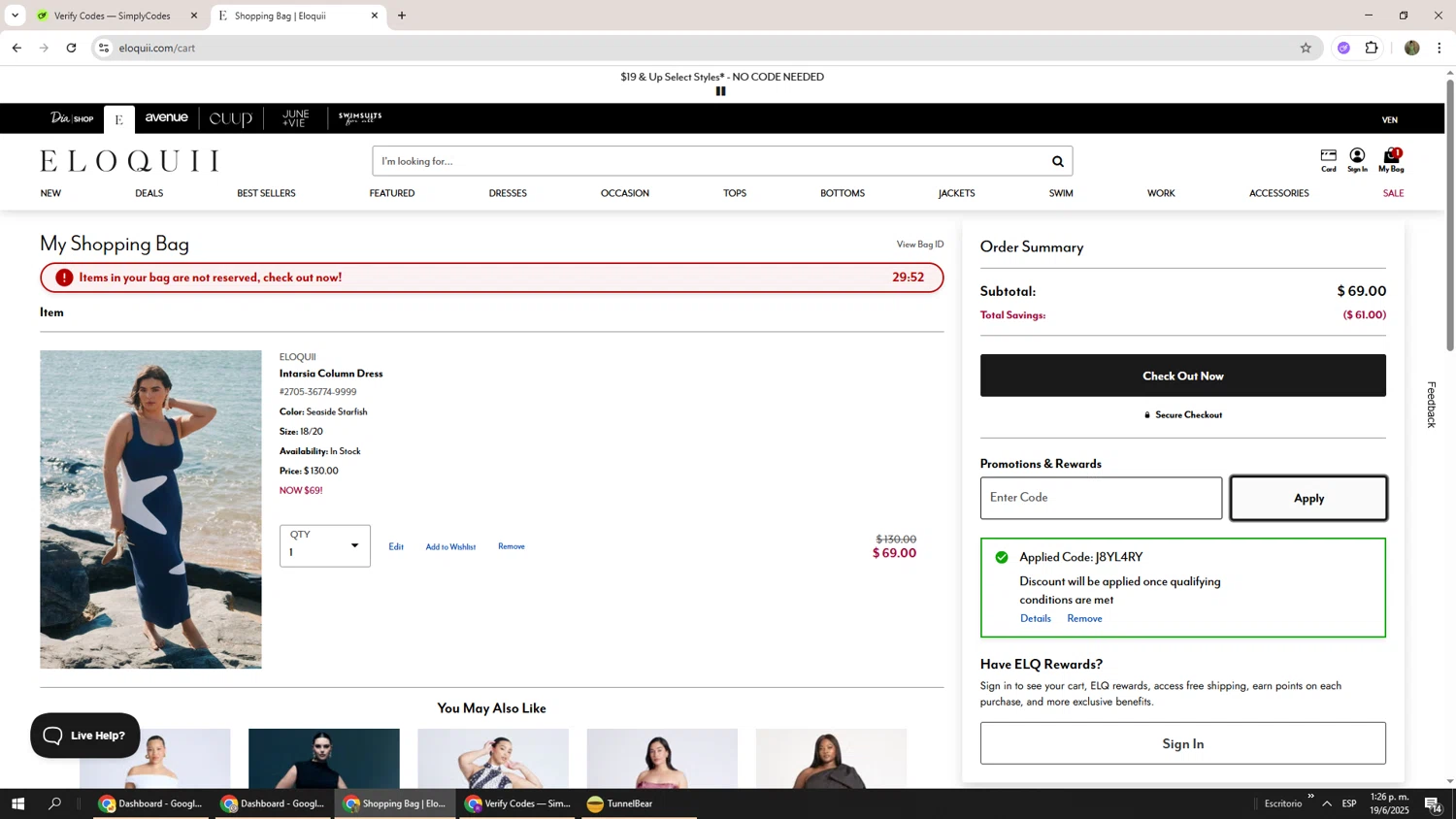Pause the promo banner rotation
The height and width of the screenshot is (819, 1456).
point(720,91)
